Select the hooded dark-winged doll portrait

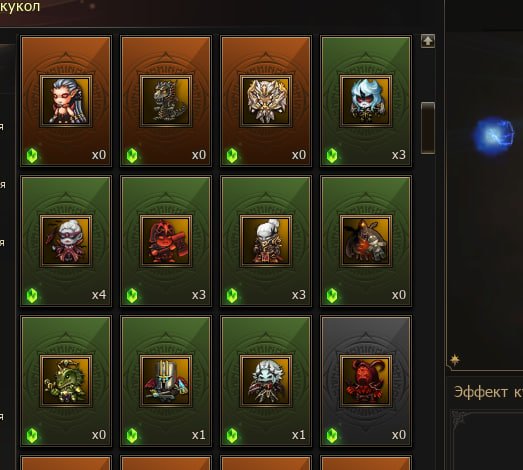[366, 241]
